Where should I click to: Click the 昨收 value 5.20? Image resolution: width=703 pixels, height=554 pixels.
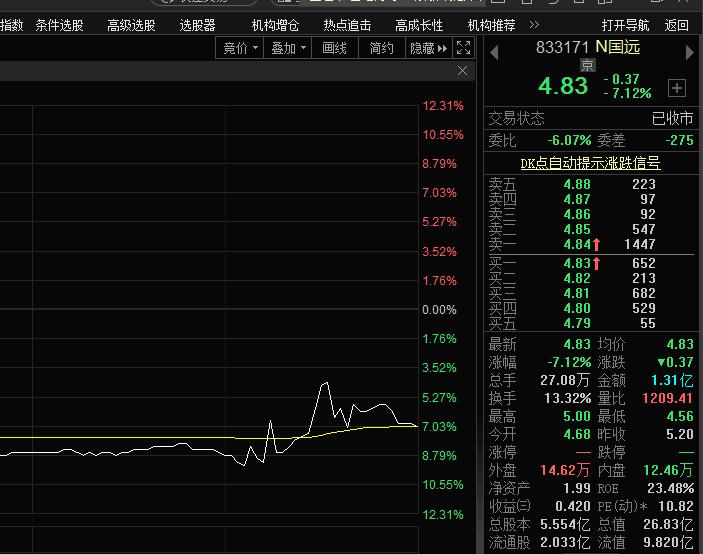pos(680,434)
